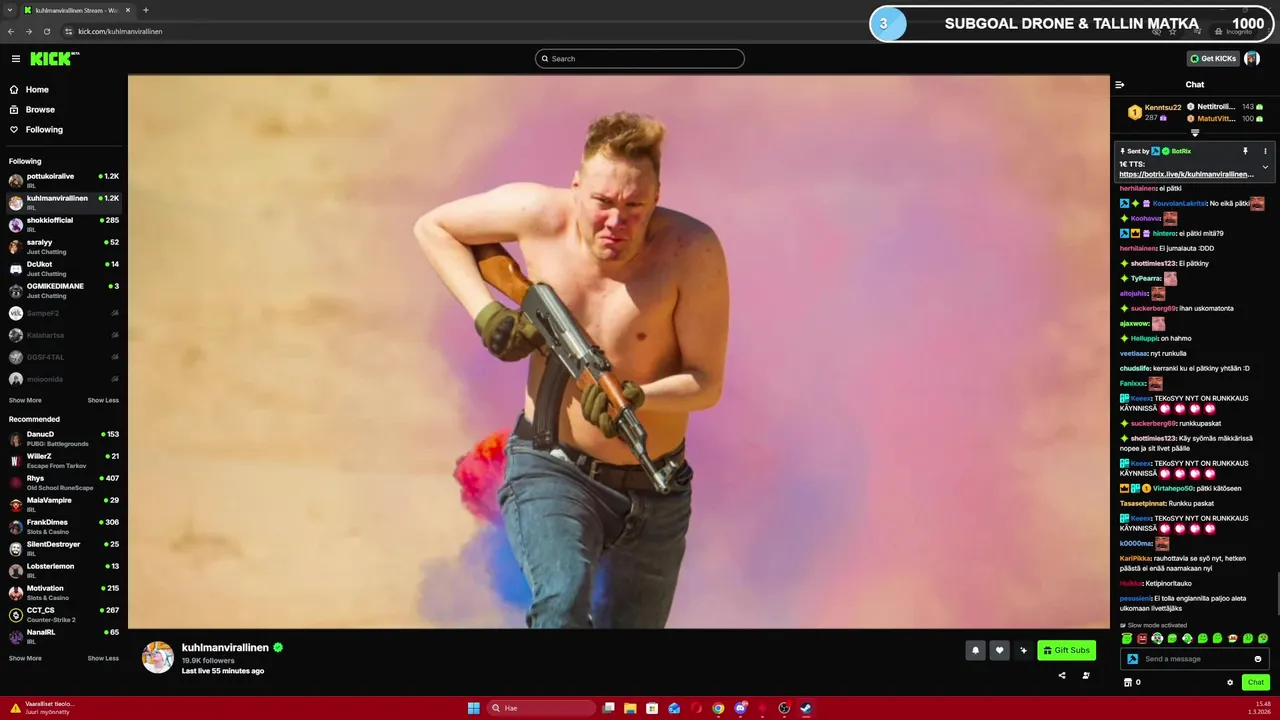Reload the browser page

pos(46,31)
